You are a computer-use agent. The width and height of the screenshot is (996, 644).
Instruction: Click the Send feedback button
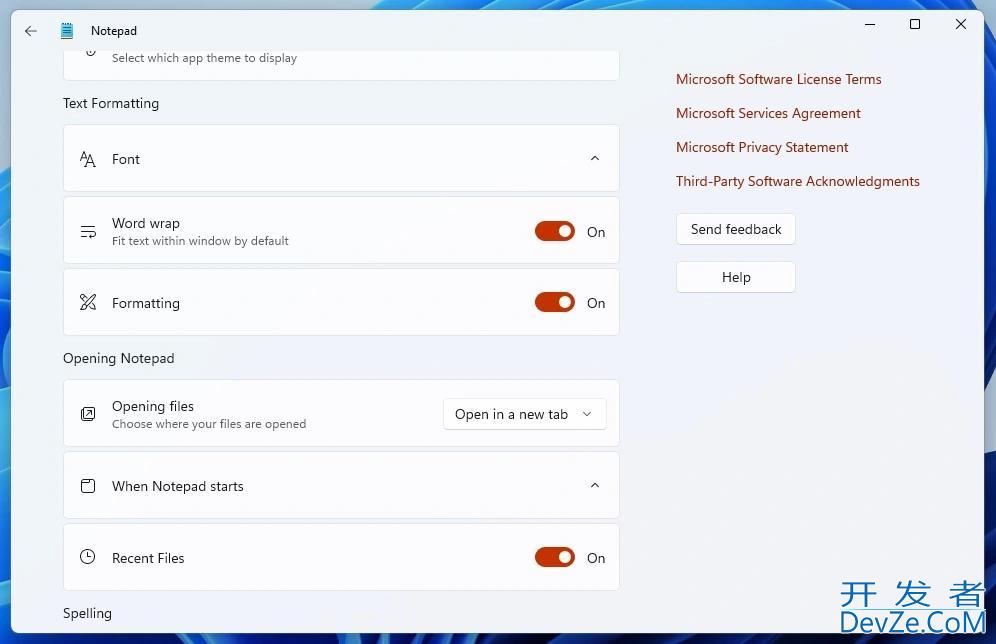pos(736,229)
